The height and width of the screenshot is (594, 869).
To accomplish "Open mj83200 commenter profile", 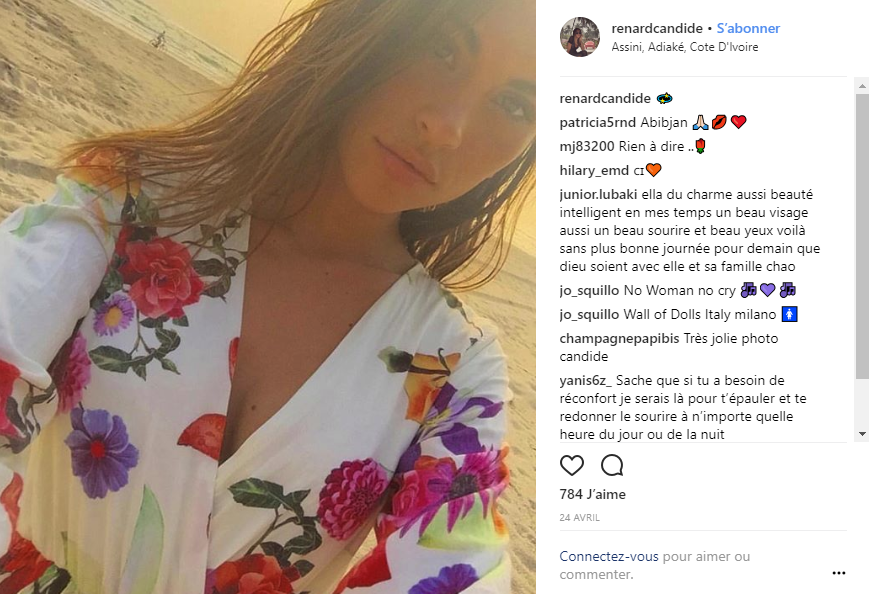I will pyautogui.click(x=587, y=146).
